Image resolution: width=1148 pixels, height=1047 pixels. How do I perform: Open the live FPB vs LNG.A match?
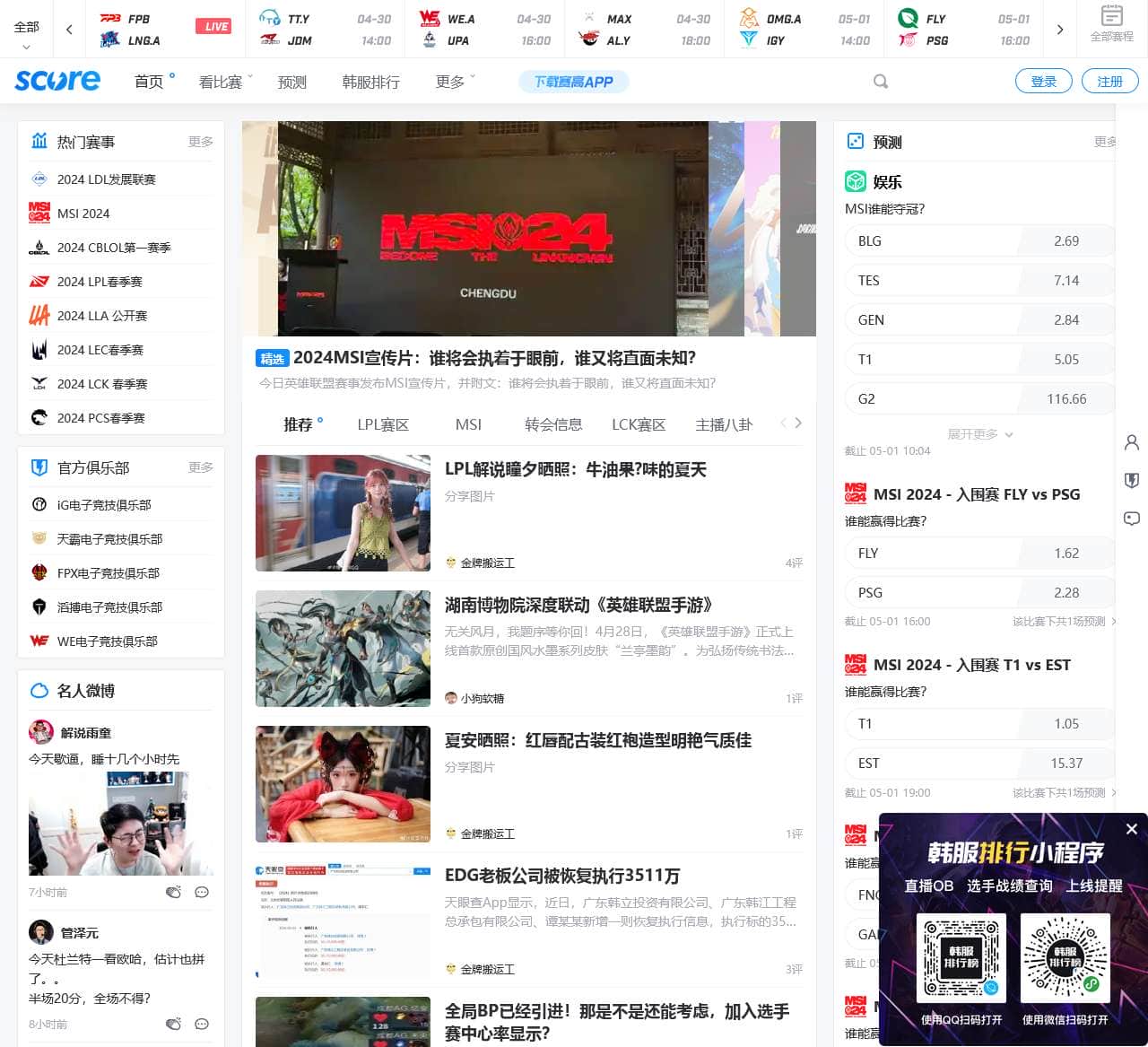click(164, 30)
